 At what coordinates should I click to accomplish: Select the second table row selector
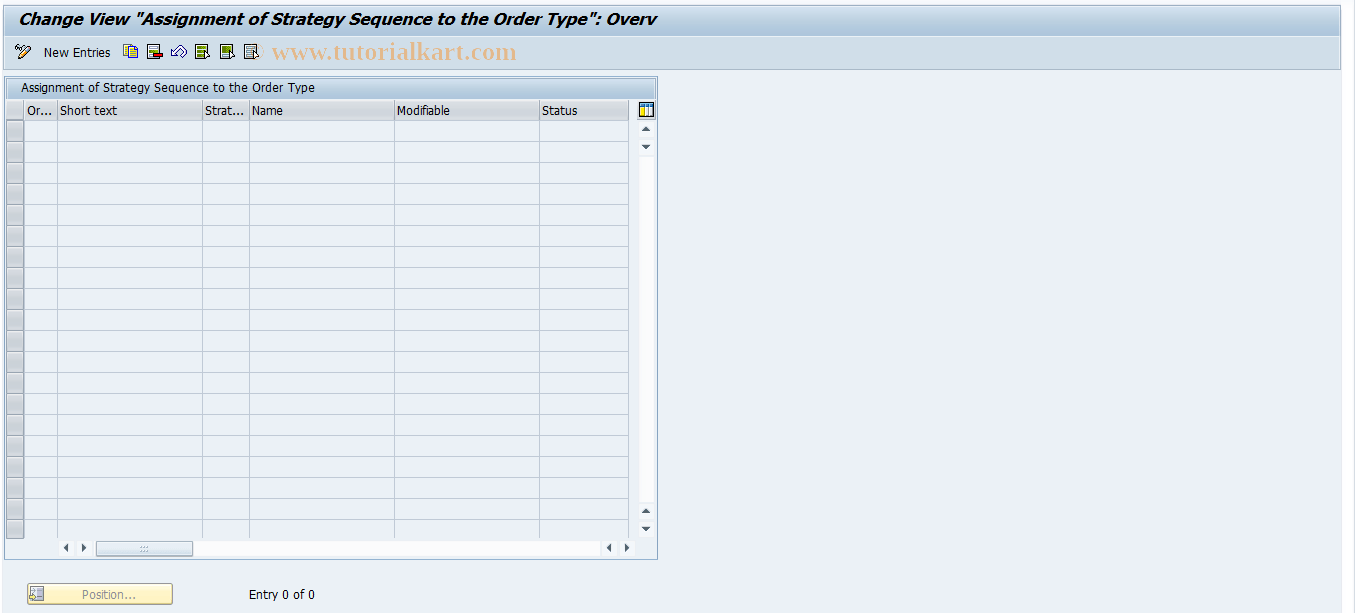coord(14,151)
